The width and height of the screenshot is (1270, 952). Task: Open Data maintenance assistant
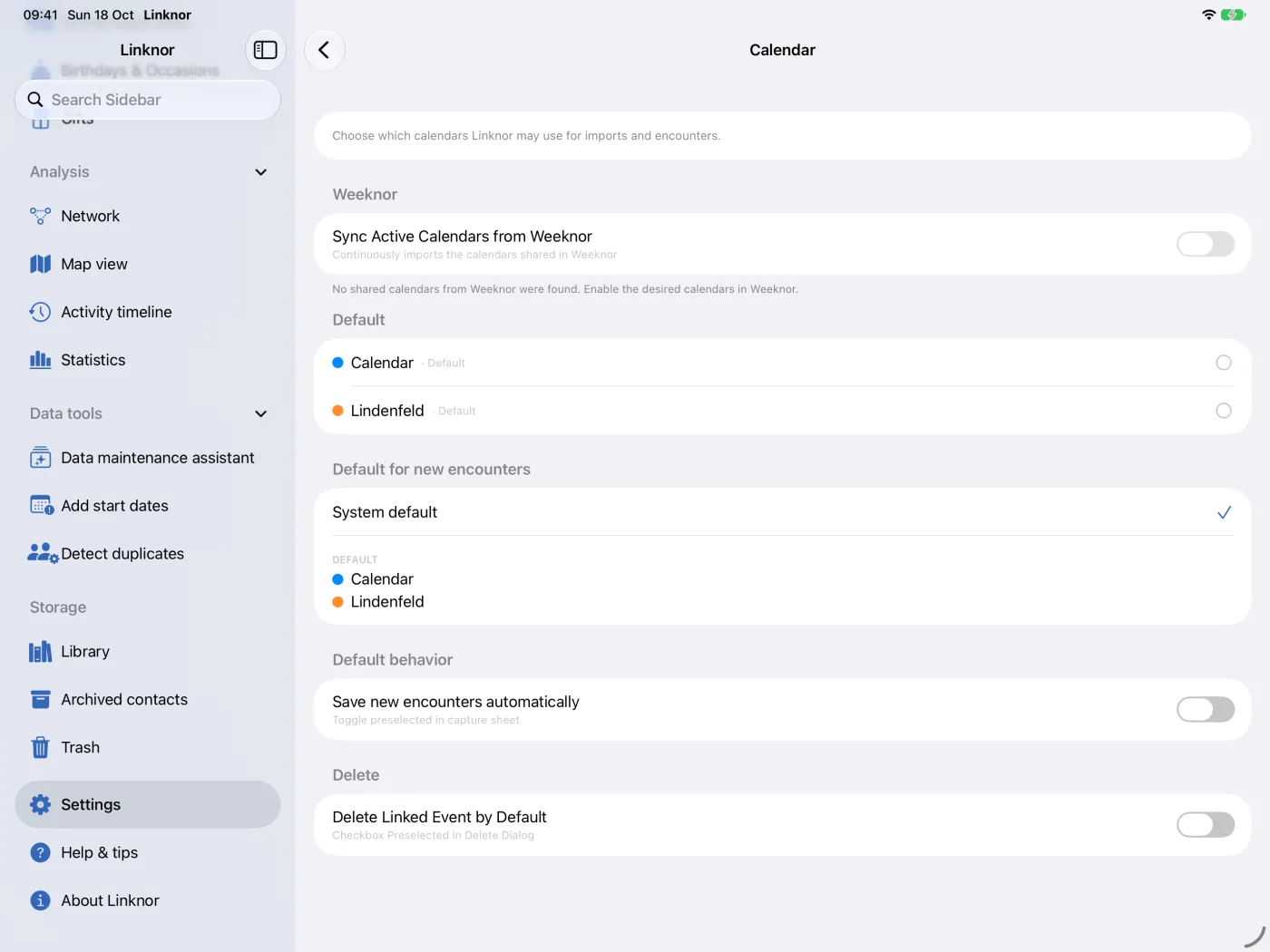148,458
